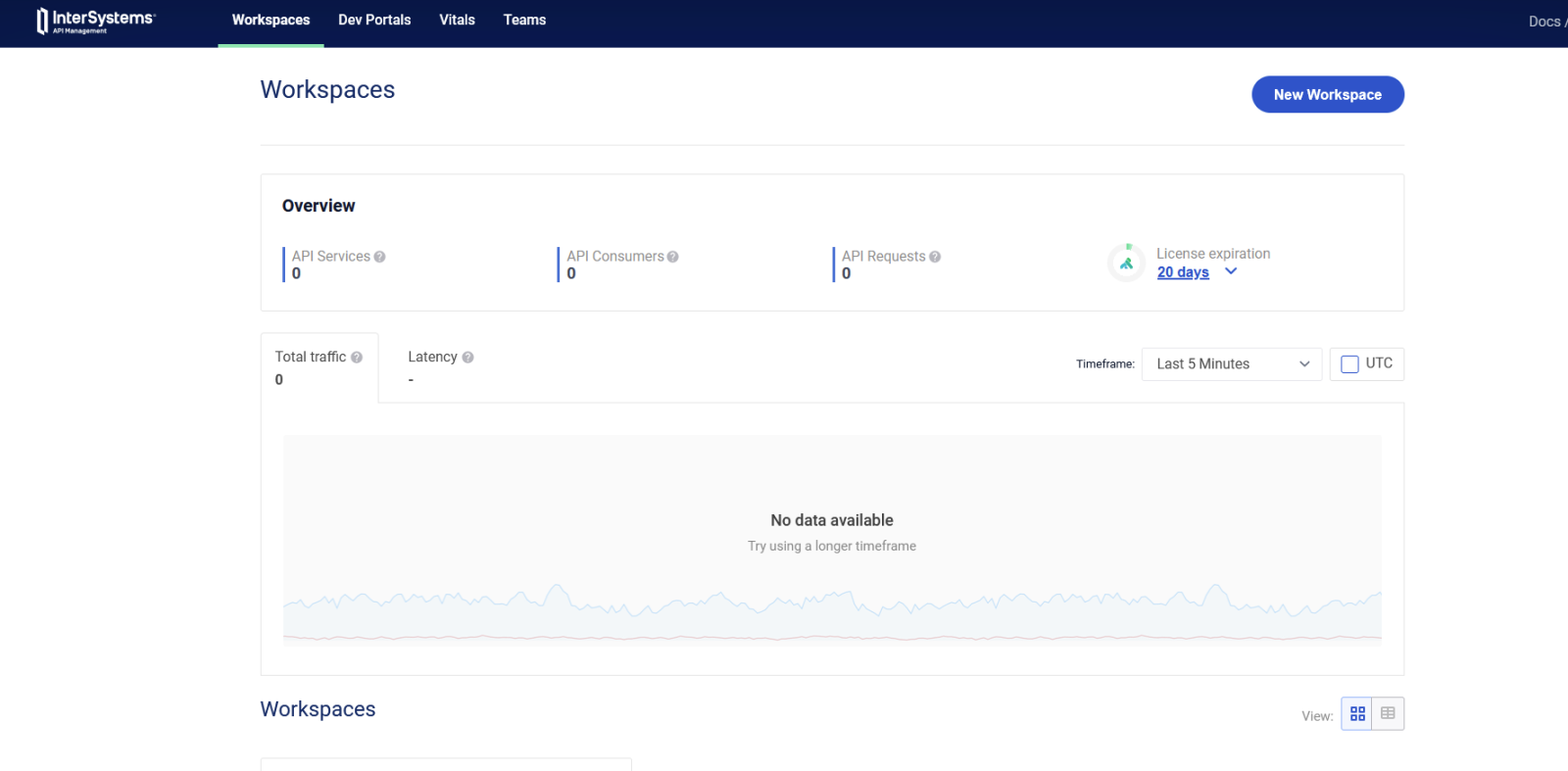
Task: Open the Dev Portals menu
Action: tap(374, 20)
